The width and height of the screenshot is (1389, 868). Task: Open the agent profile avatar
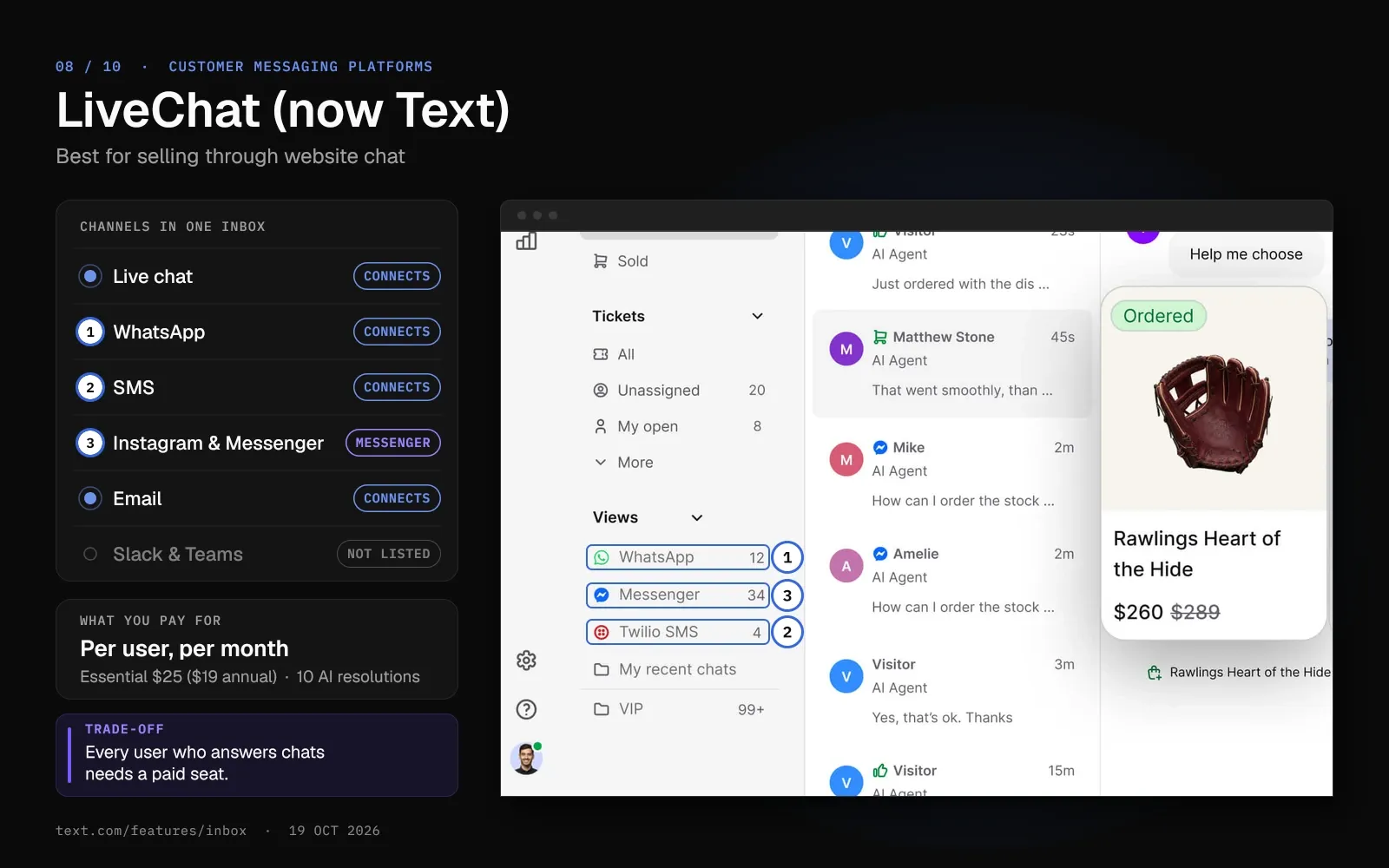pyautogui.click(x=526, y=758)
